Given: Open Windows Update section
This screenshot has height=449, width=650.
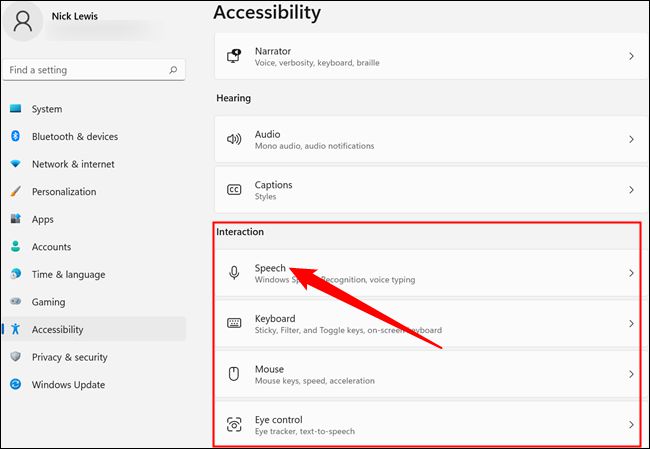Looking at the screenshot, I should click(x=69, y=384).
